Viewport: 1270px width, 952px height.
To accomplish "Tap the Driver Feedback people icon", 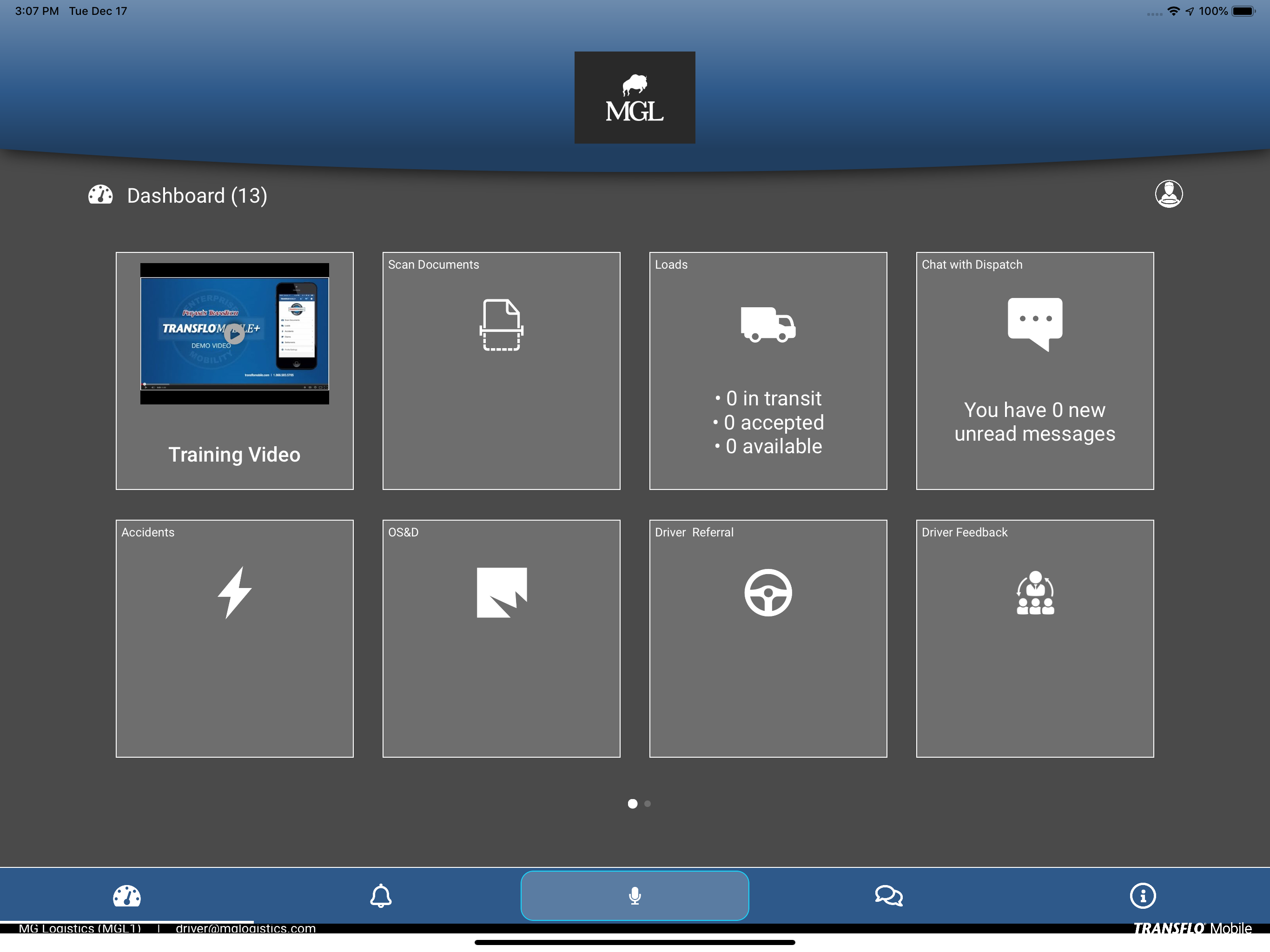I will pos(1035,593).
